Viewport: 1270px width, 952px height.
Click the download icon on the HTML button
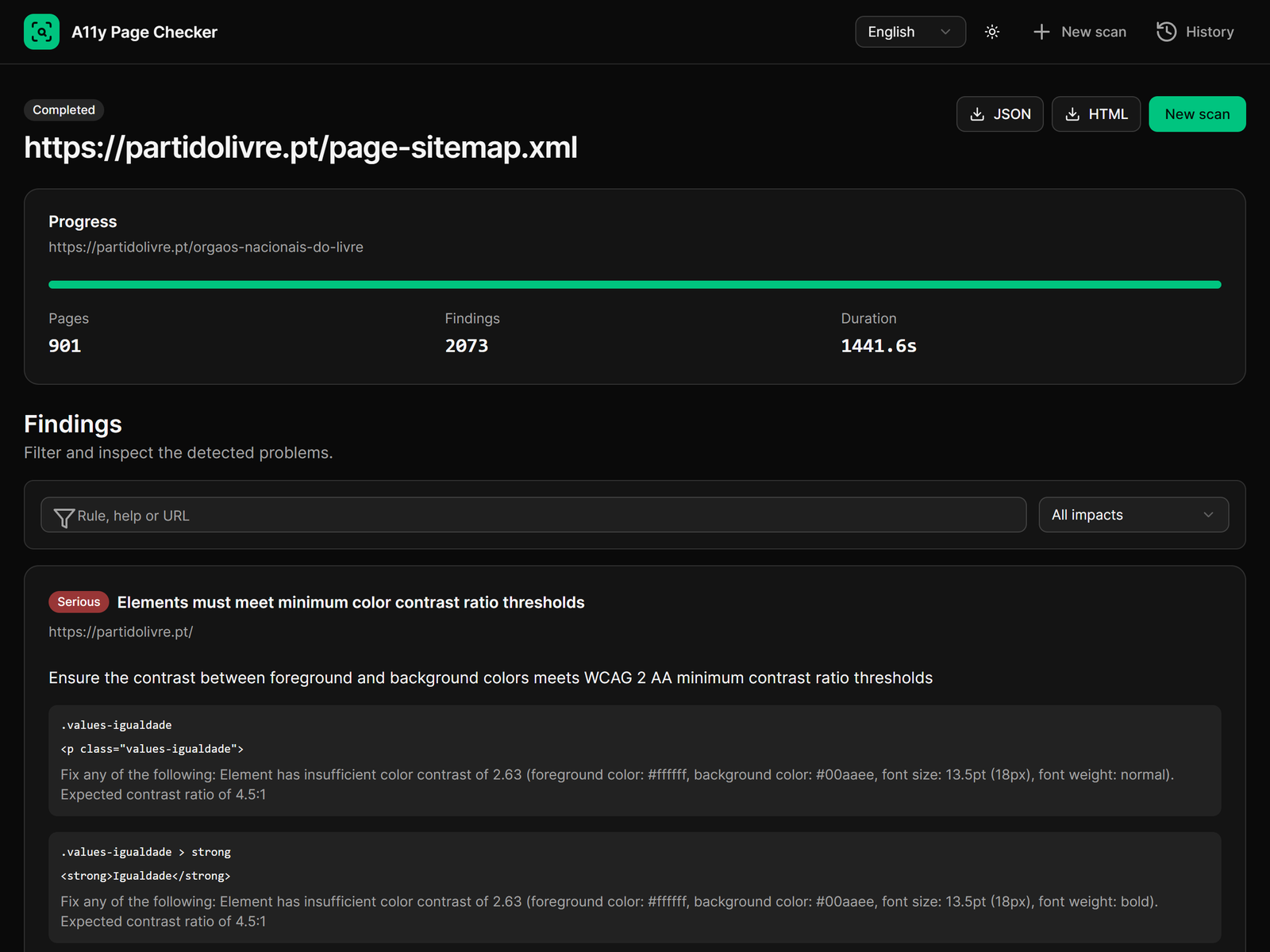[1072, 114]
